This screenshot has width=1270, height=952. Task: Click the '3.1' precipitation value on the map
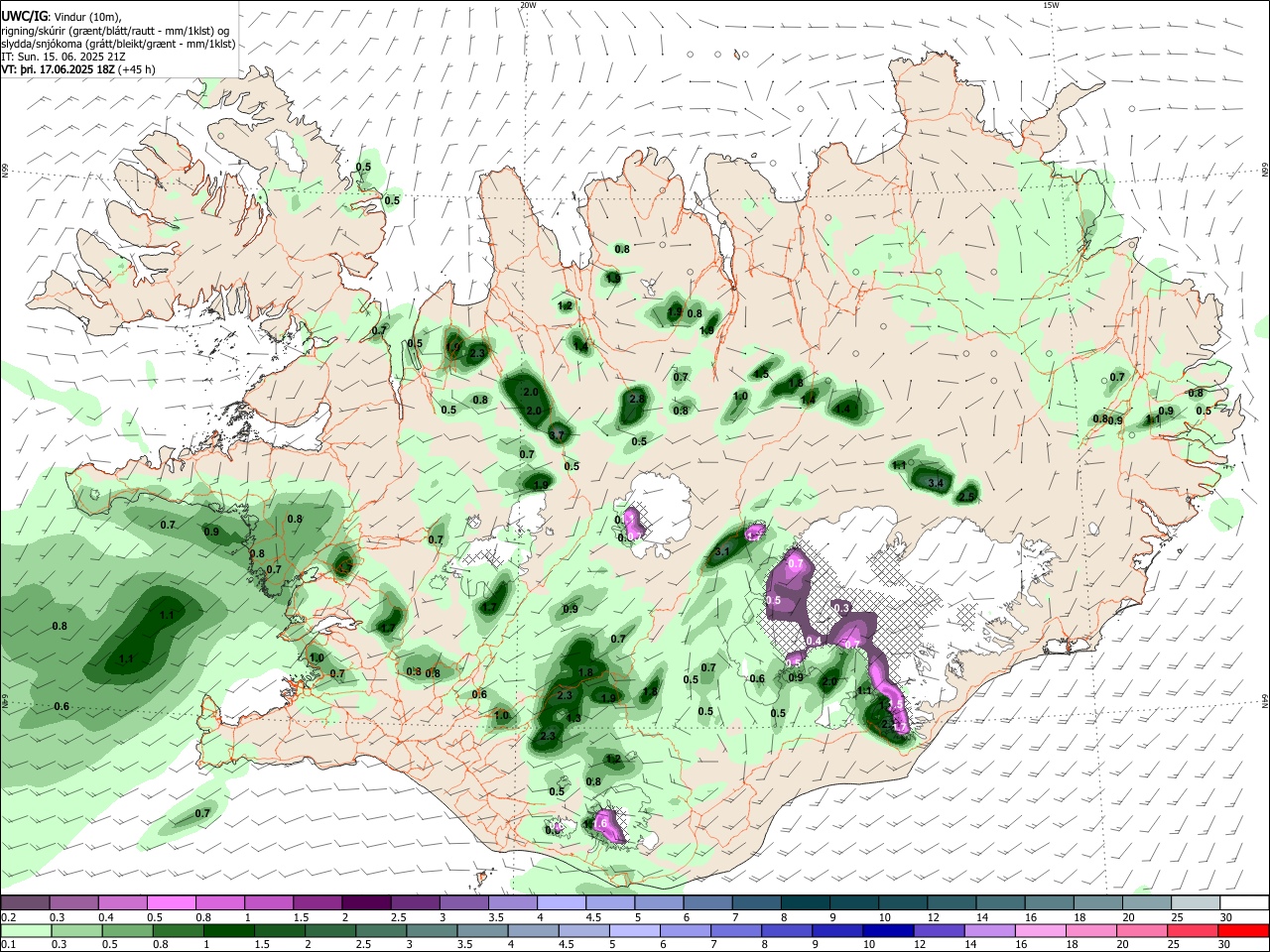click(x=722, y=551)
